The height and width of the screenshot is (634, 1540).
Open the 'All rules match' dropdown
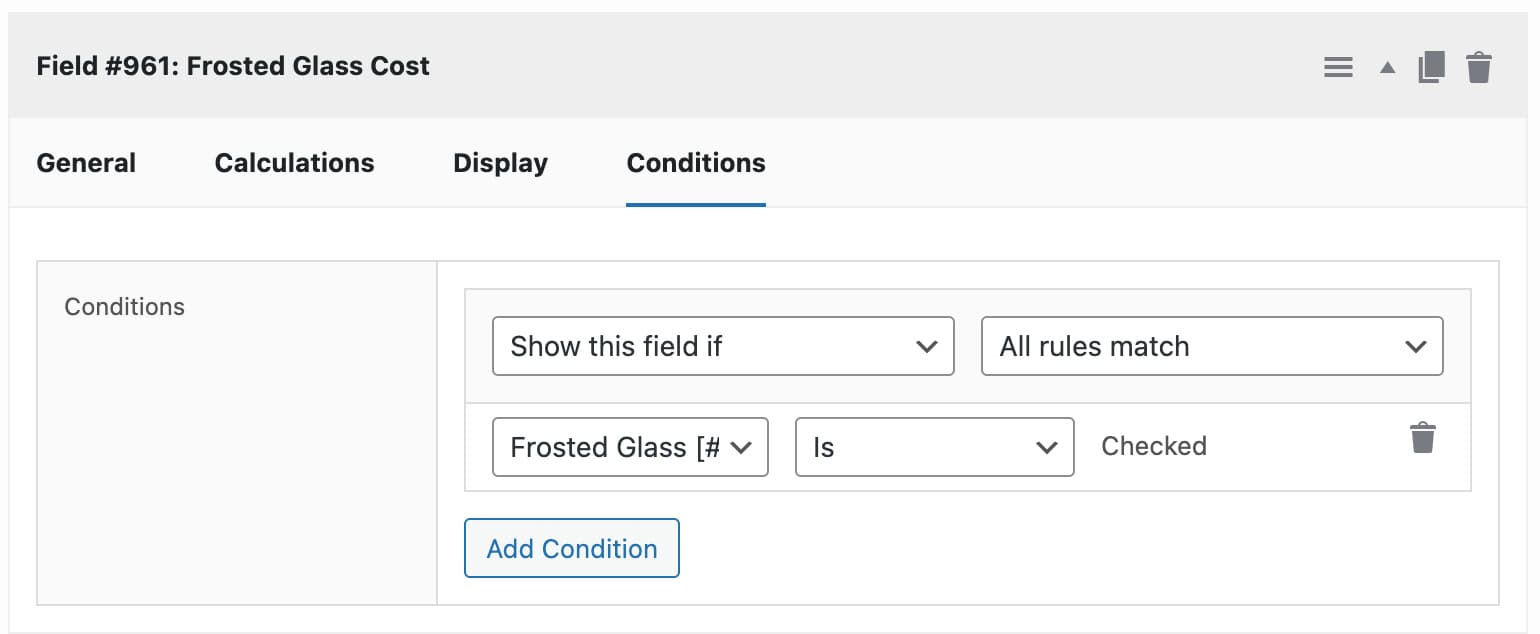pos(1211,346)
